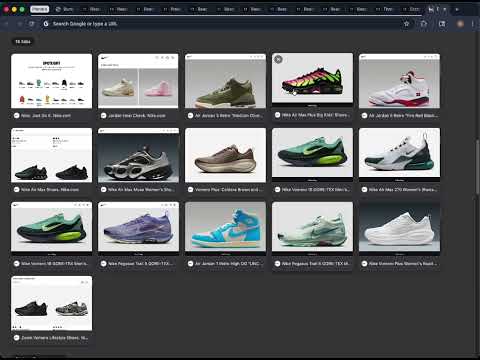
Task: Click favicon beside 'Nike. Just Do It' title
Action: [x=16, y=116]
